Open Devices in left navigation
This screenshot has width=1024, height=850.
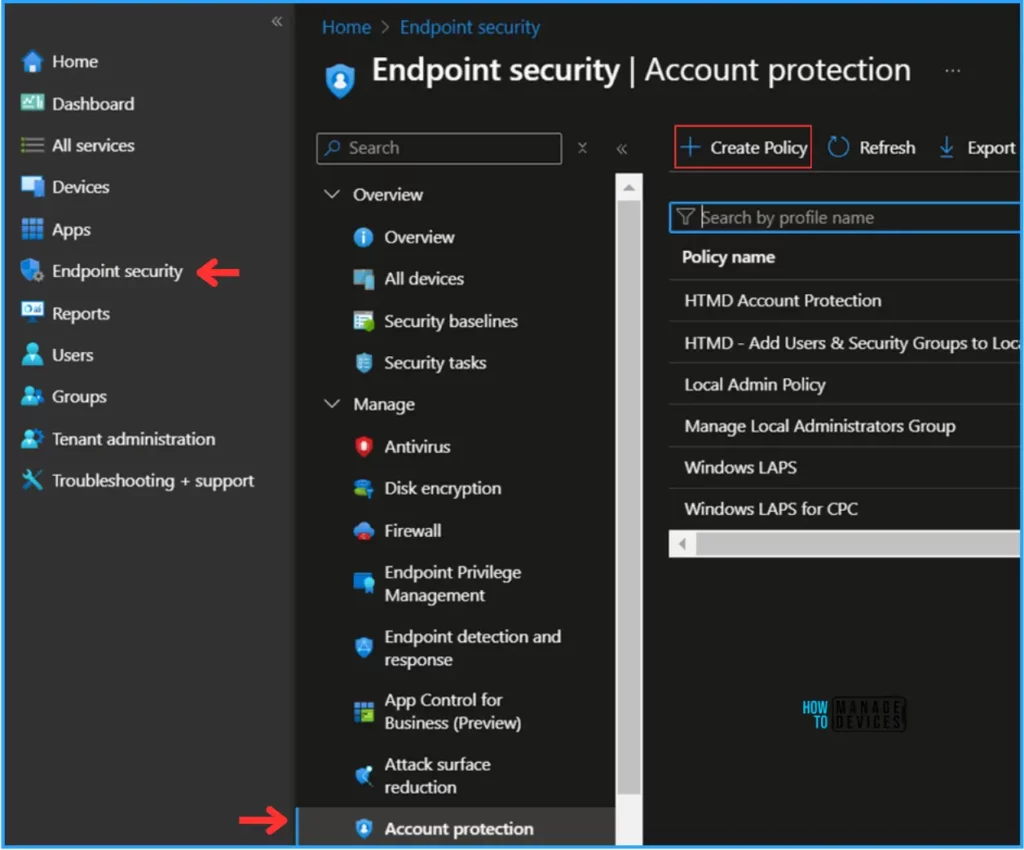click(x=80, y=187)
